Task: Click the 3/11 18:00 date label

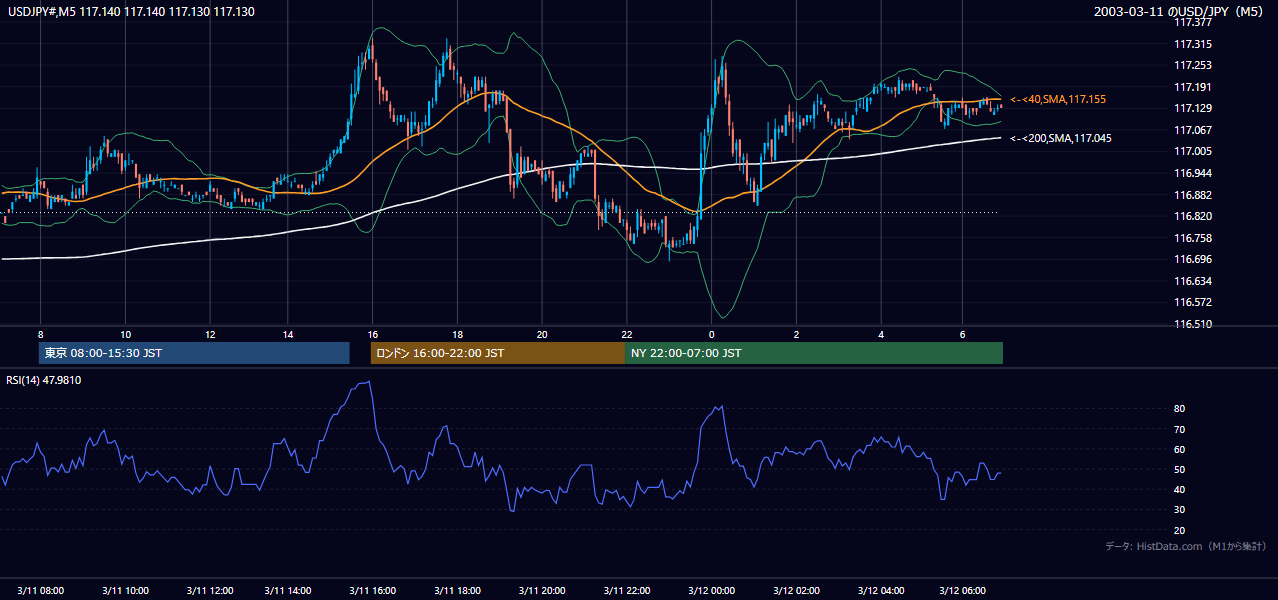Action: click(x=456, y=590)
